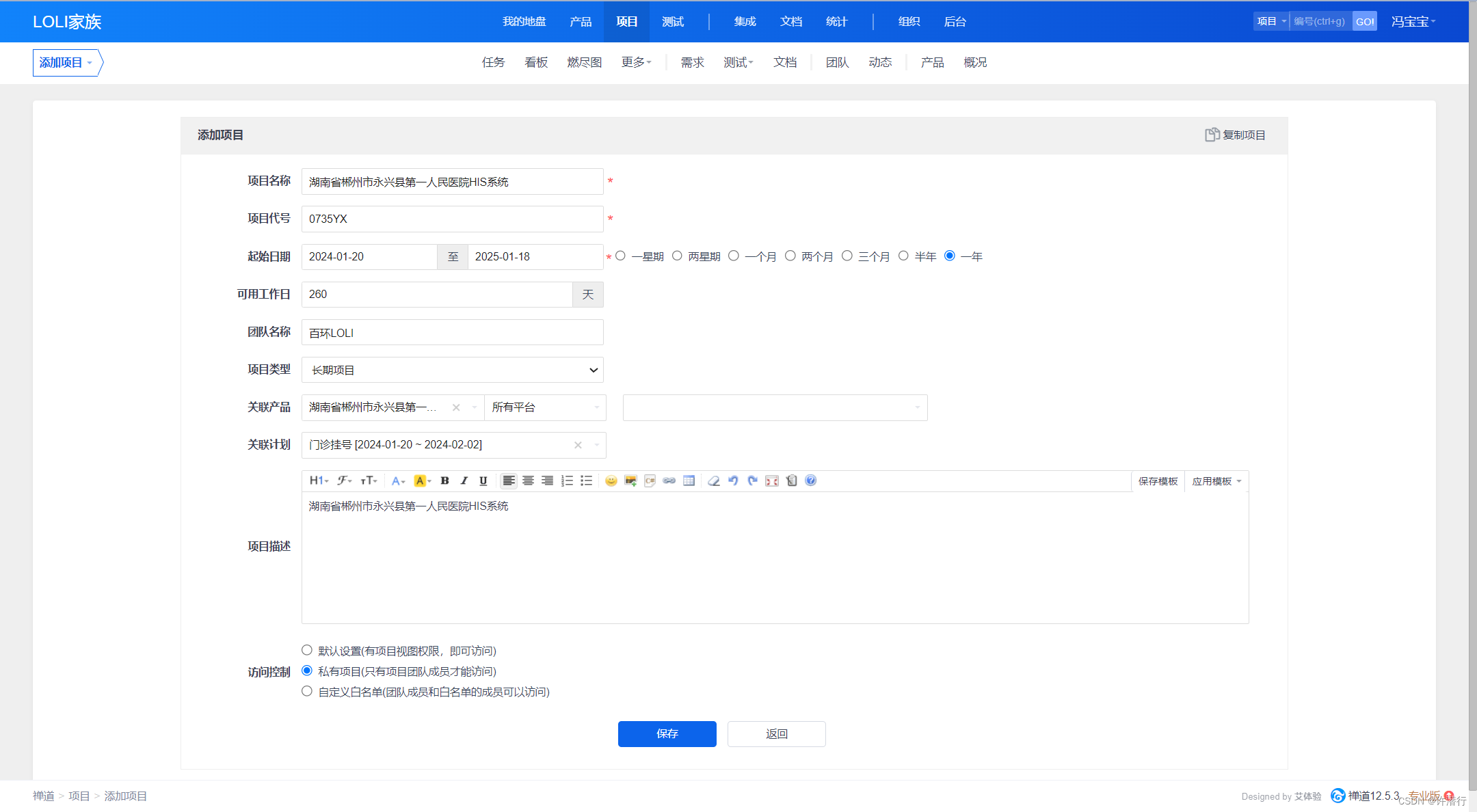Screen dimensions: 1477x812
Task: Open the 所有平台 platform dropdown
Action: tap(545, 407)
